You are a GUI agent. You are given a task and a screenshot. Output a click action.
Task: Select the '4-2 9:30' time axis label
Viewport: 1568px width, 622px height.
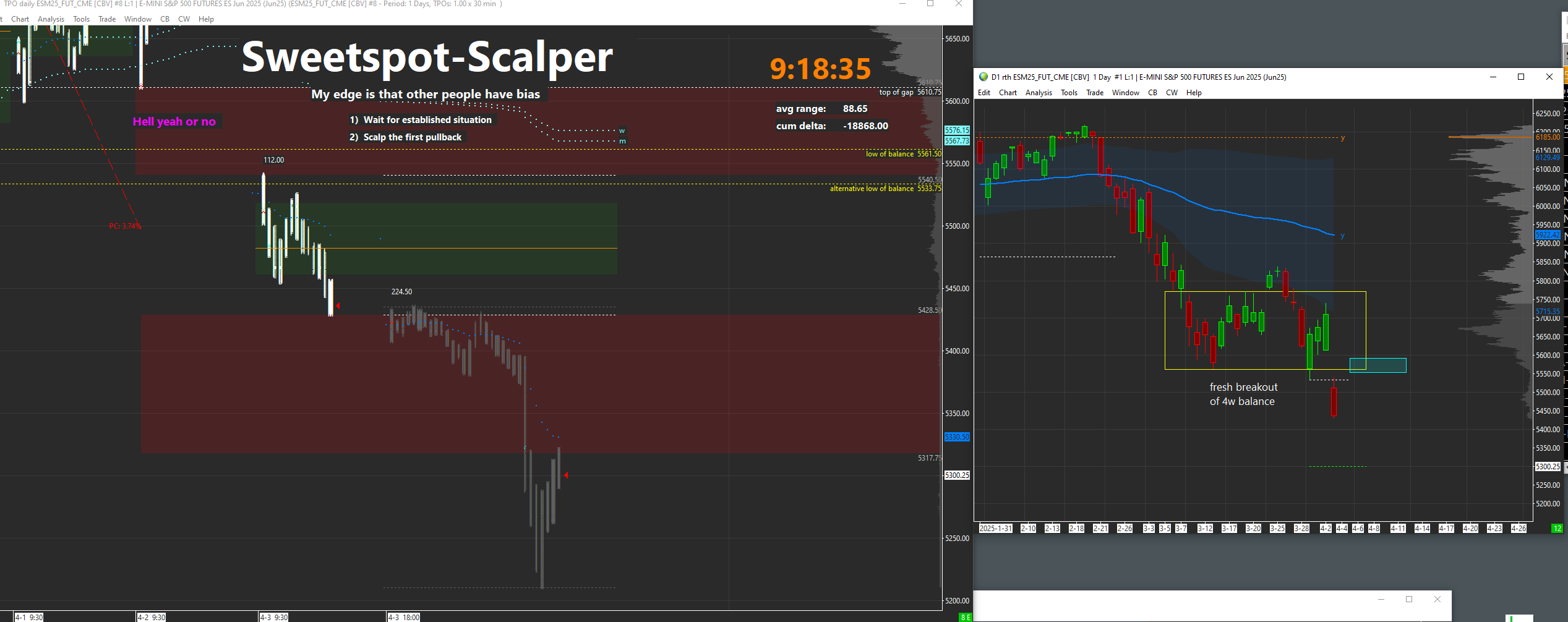152,618
